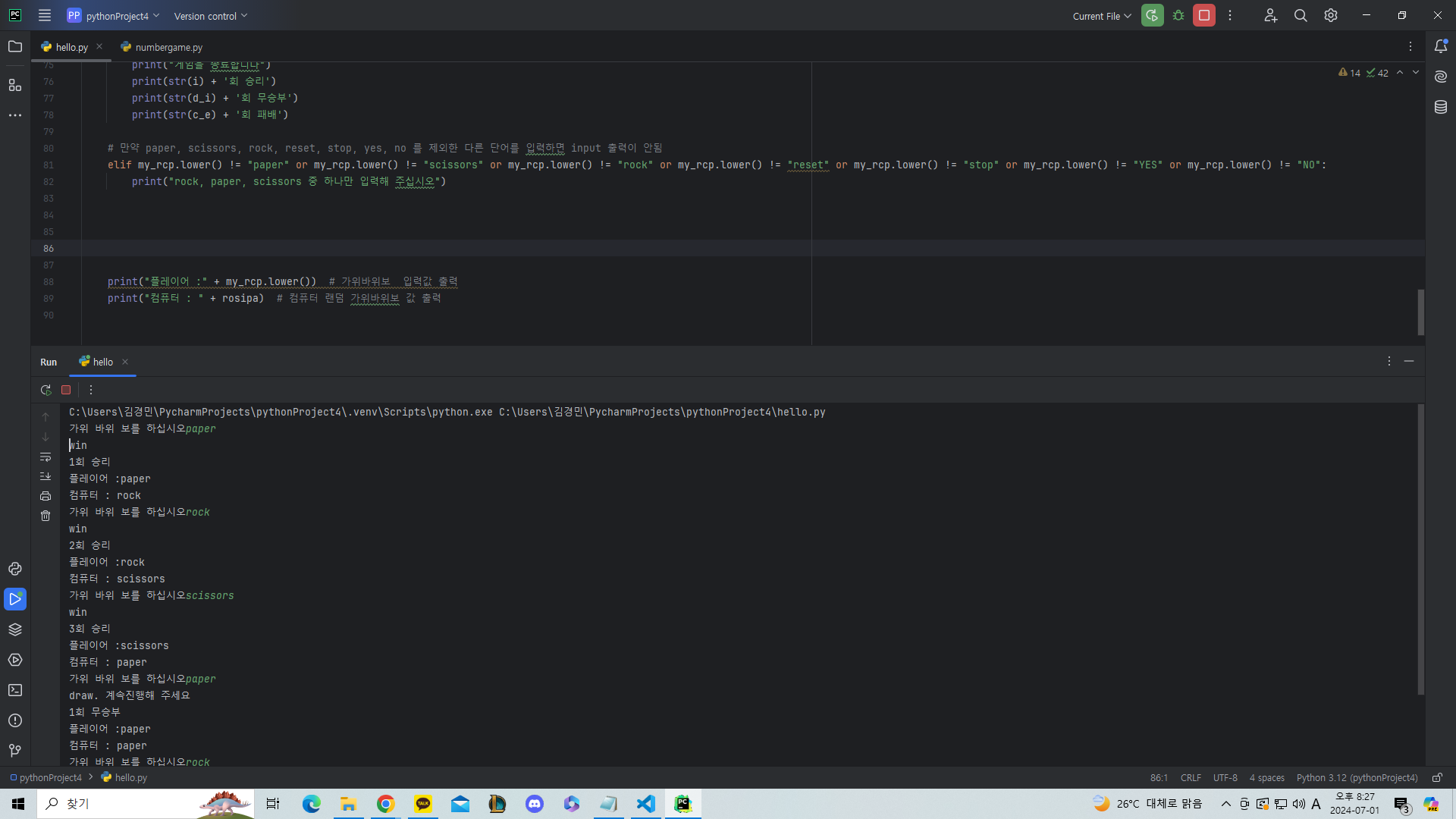
Task: Toggle read-only lock icon in status bar
Action: [x=1436, y=778]
